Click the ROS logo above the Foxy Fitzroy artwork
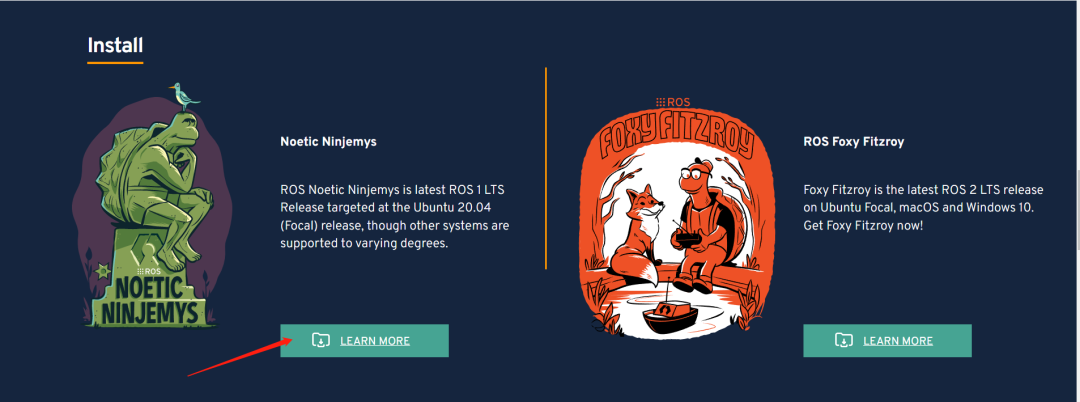Screen dimensions: 1080x402 click(x=667, y=102)
